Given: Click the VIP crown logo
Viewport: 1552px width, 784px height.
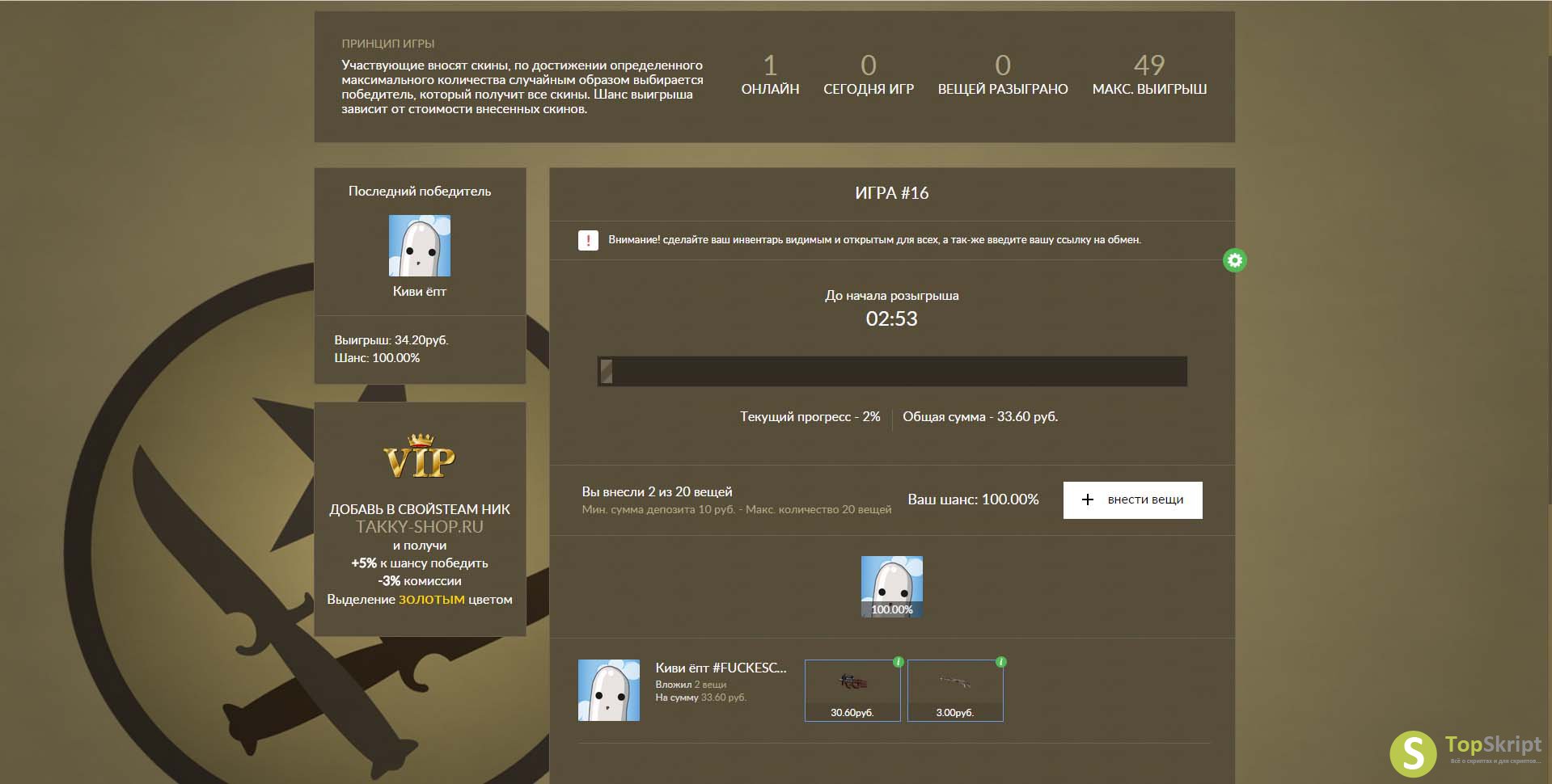Looking at the screenshot, I should tap(419, 457).
